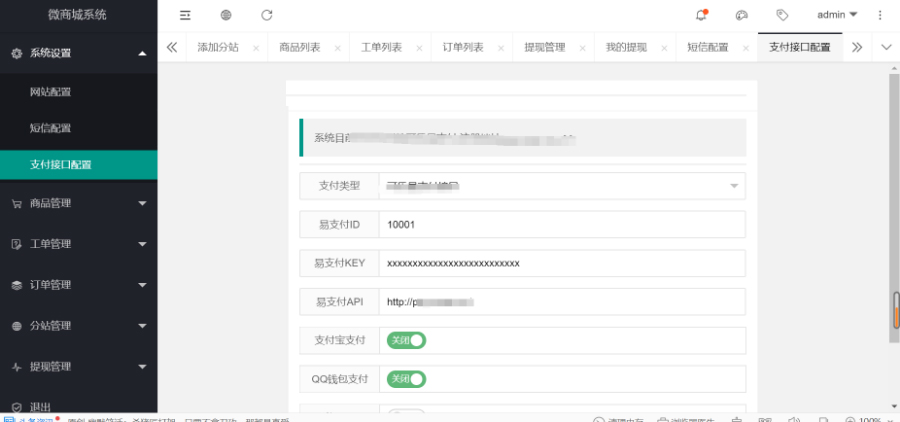This screenshot has height=422, width=900.
Task: Close the 工单列表 tab
Action: tap(419, 48)
